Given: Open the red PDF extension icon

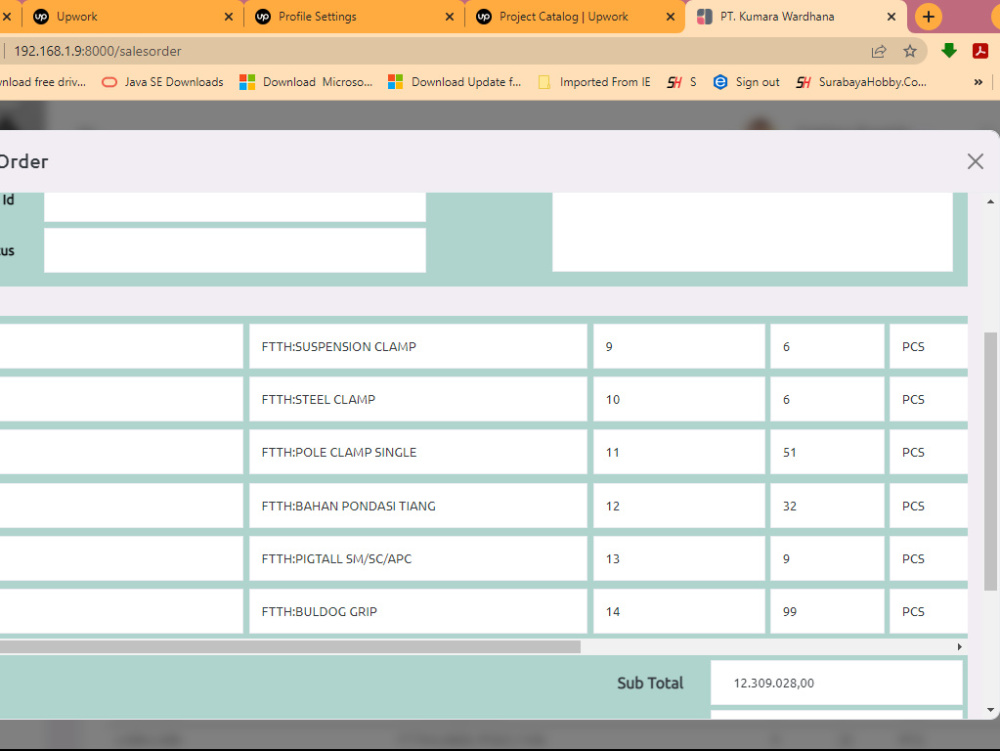Looking at the screenshot, I should 980,51.
